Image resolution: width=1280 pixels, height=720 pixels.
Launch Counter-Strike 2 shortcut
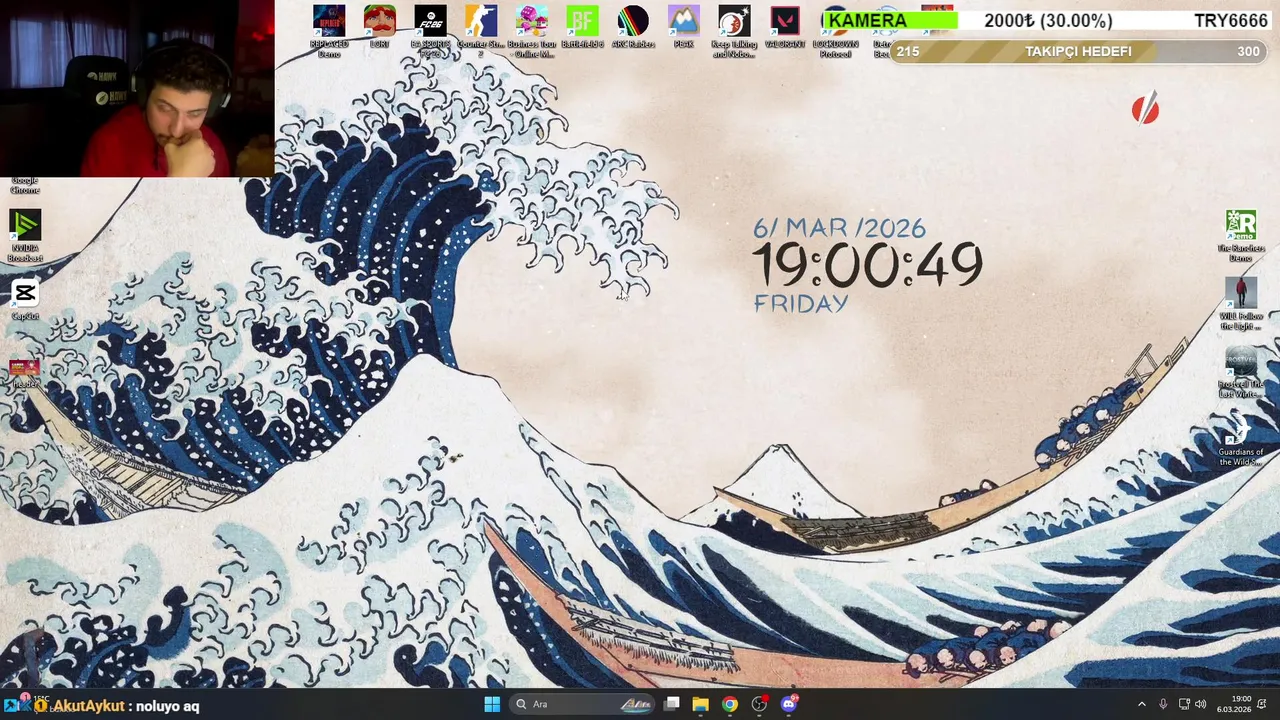coord(481,31)
